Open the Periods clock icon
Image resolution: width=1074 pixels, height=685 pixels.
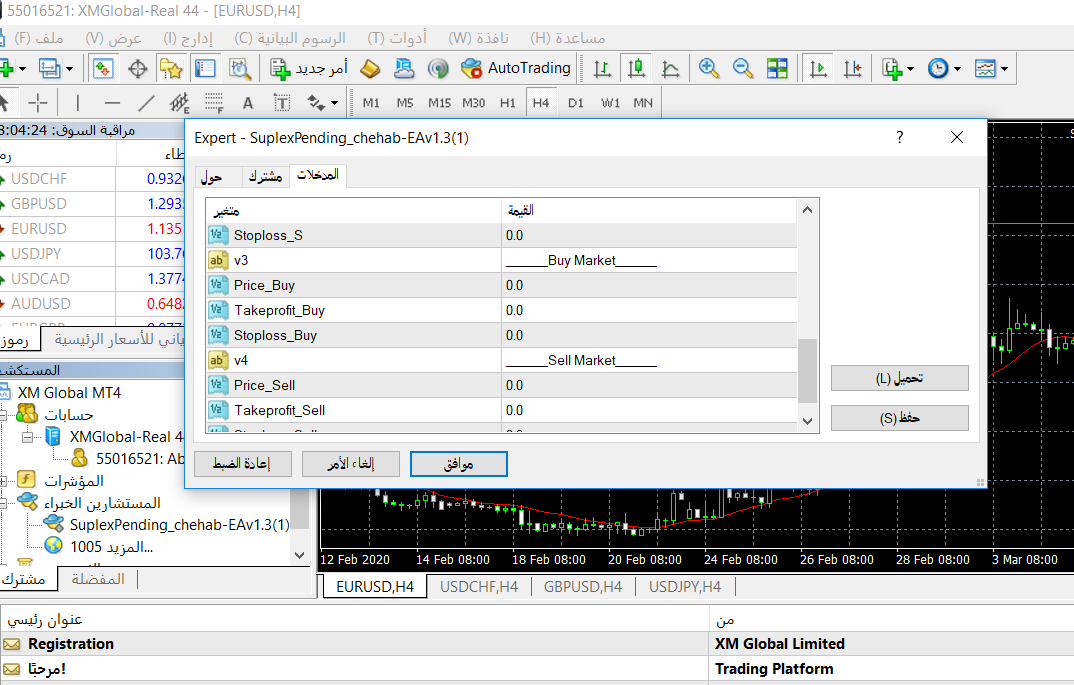[x=938, y=68]
